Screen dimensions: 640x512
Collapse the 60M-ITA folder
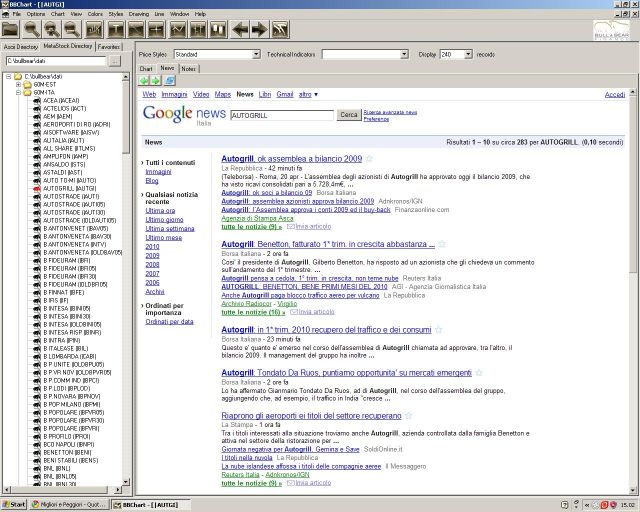click(18, 93)
